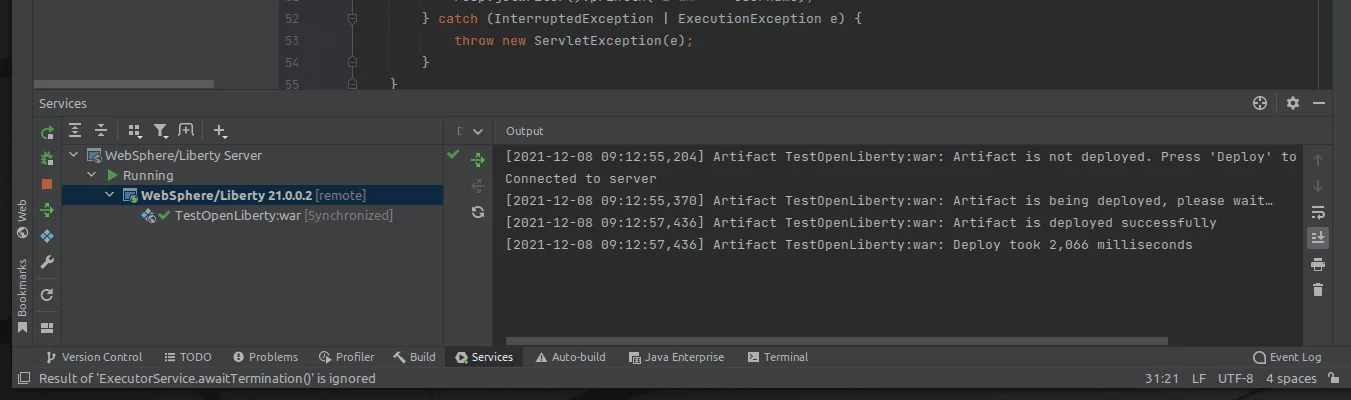Click the wrench icon to edit configuration
Image resolution: width=1351 pixels, height=400 pixels.
(47, 262)
